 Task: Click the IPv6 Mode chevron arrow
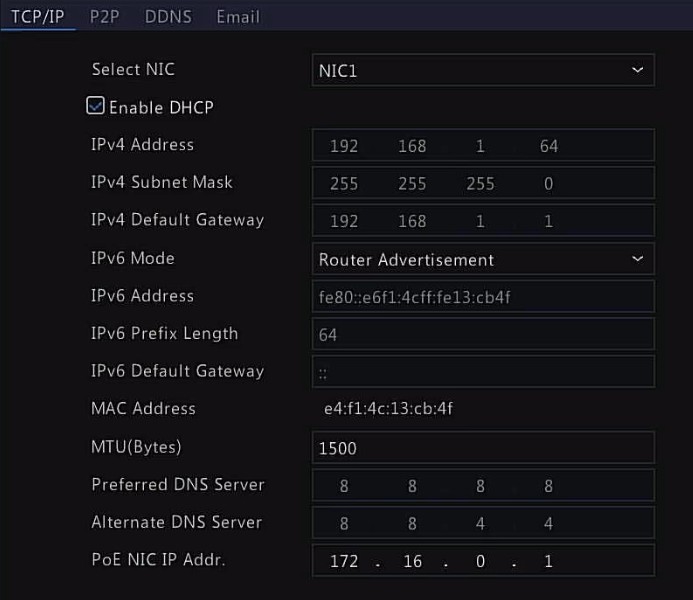638,259
